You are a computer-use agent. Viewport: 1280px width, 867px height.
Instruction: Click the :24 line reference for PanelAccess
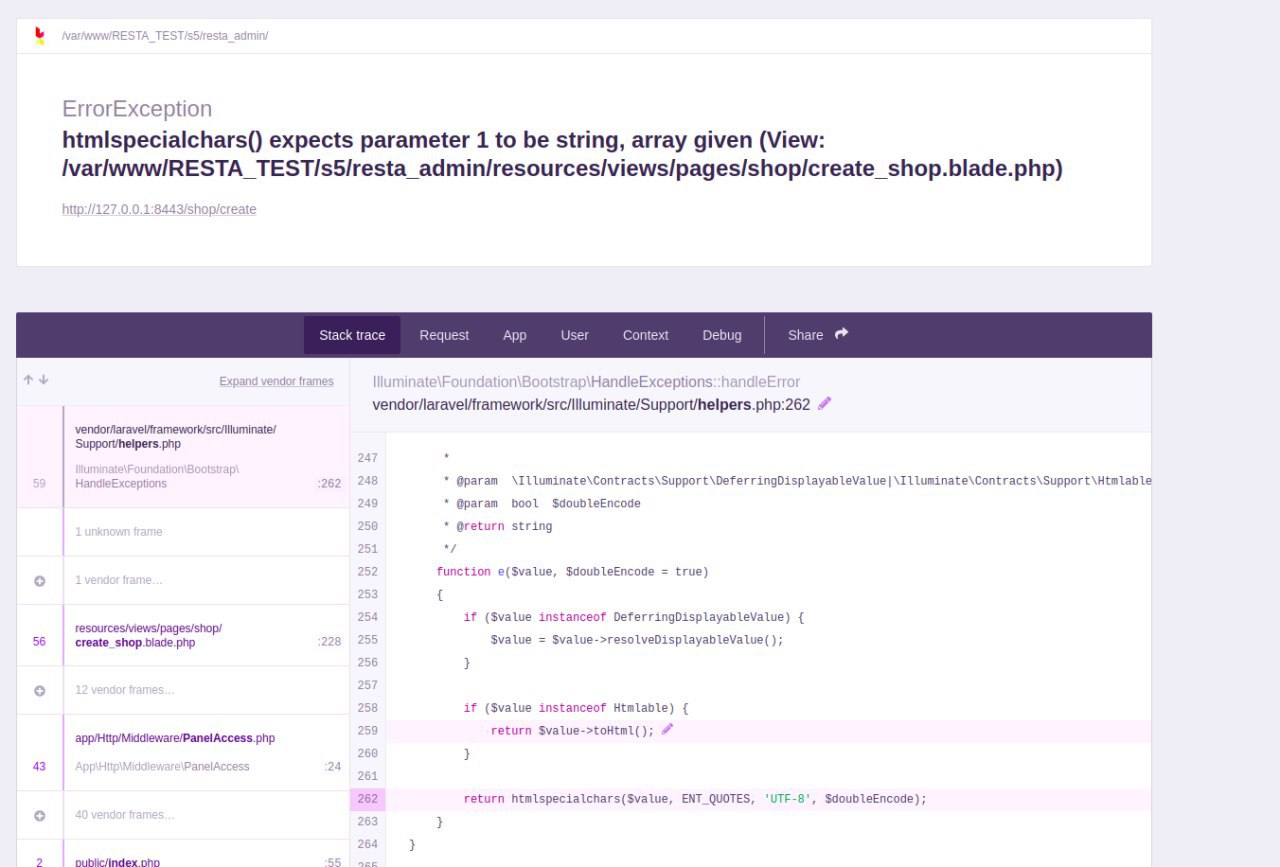[332, 767]
